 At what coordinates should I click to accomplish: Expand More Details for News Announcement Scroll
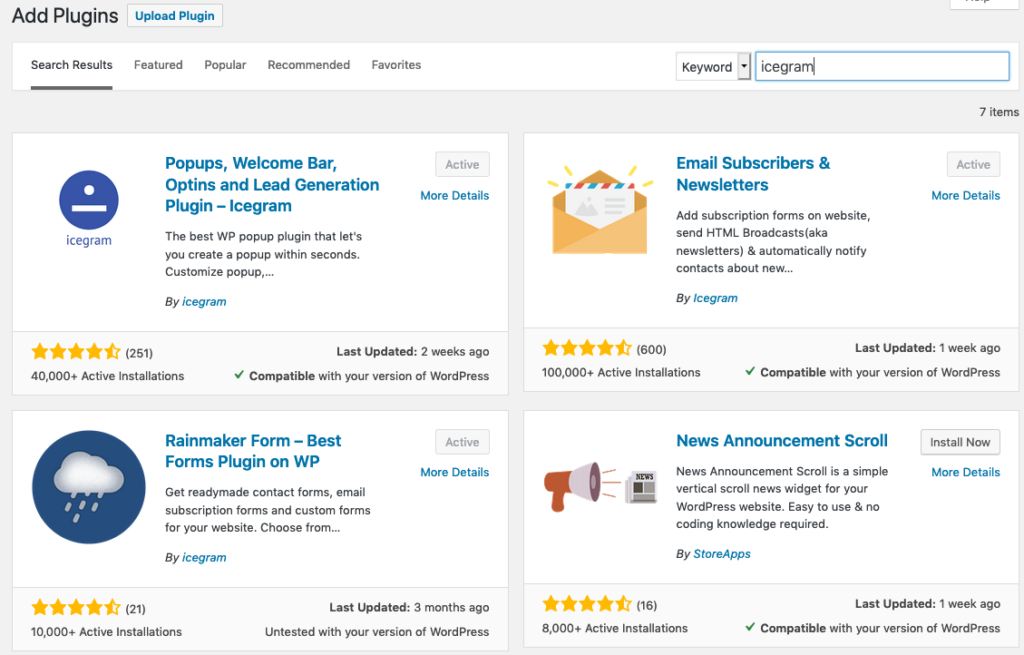[x=965, y=471]
